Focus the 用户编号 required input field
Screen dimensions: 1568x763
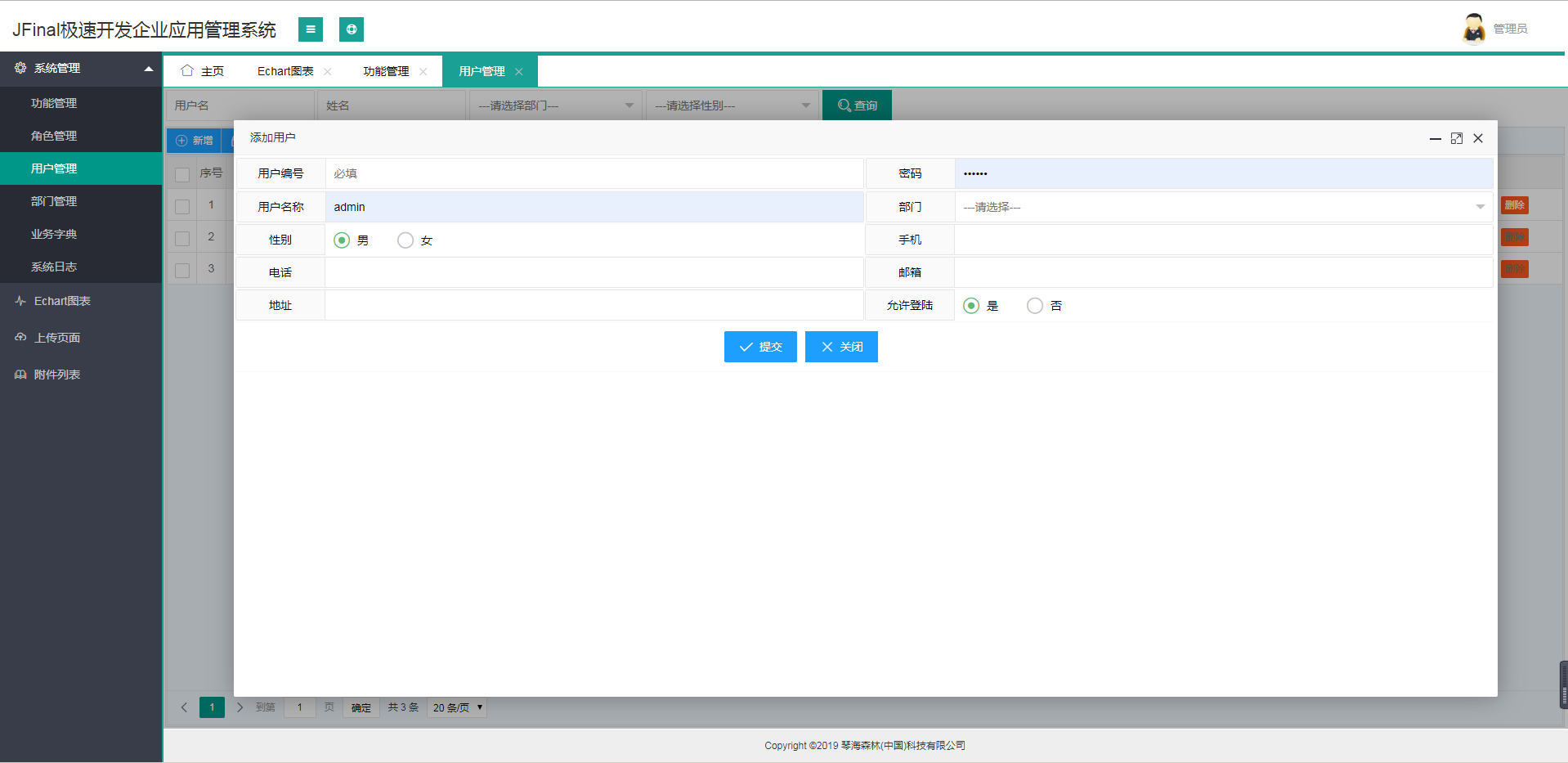click(594, 173)
